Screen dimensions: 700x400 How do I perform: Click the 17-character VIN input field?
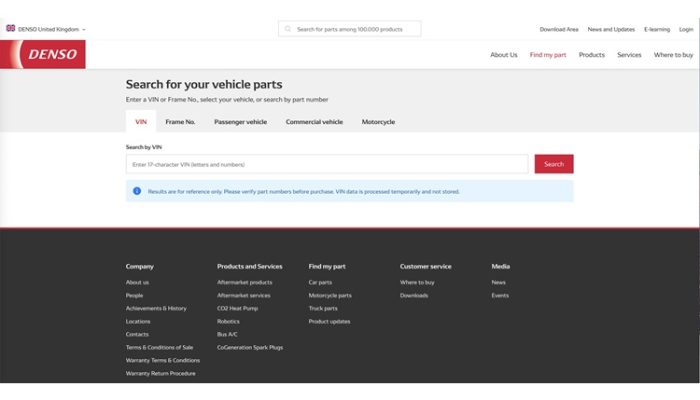tap(327, 164)
